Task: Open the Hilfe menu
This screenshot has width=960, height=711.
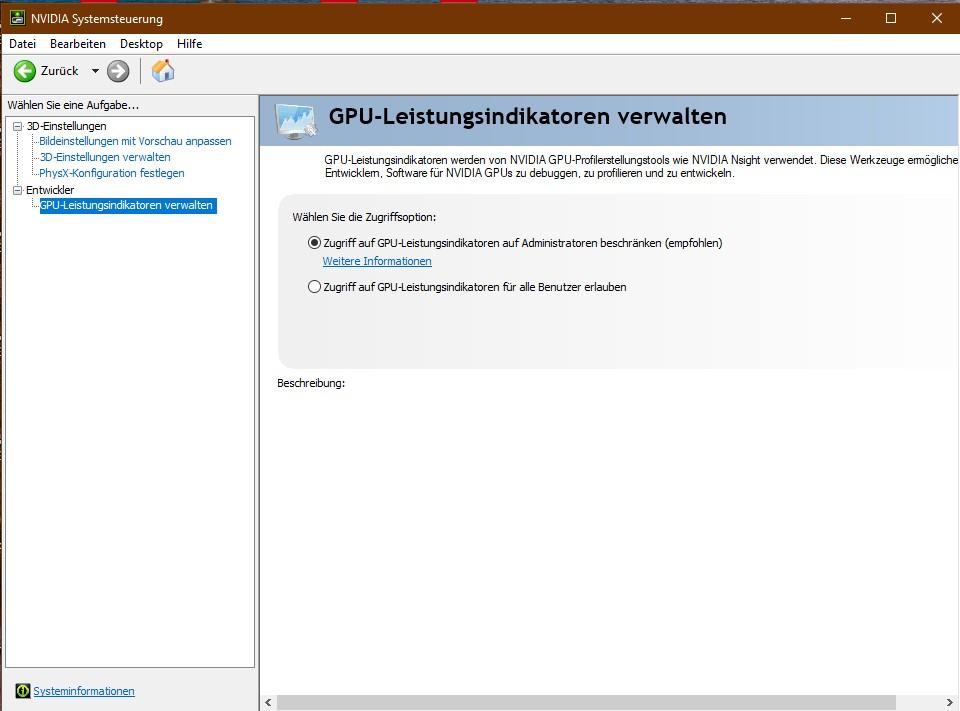Action: coord(189,43)
